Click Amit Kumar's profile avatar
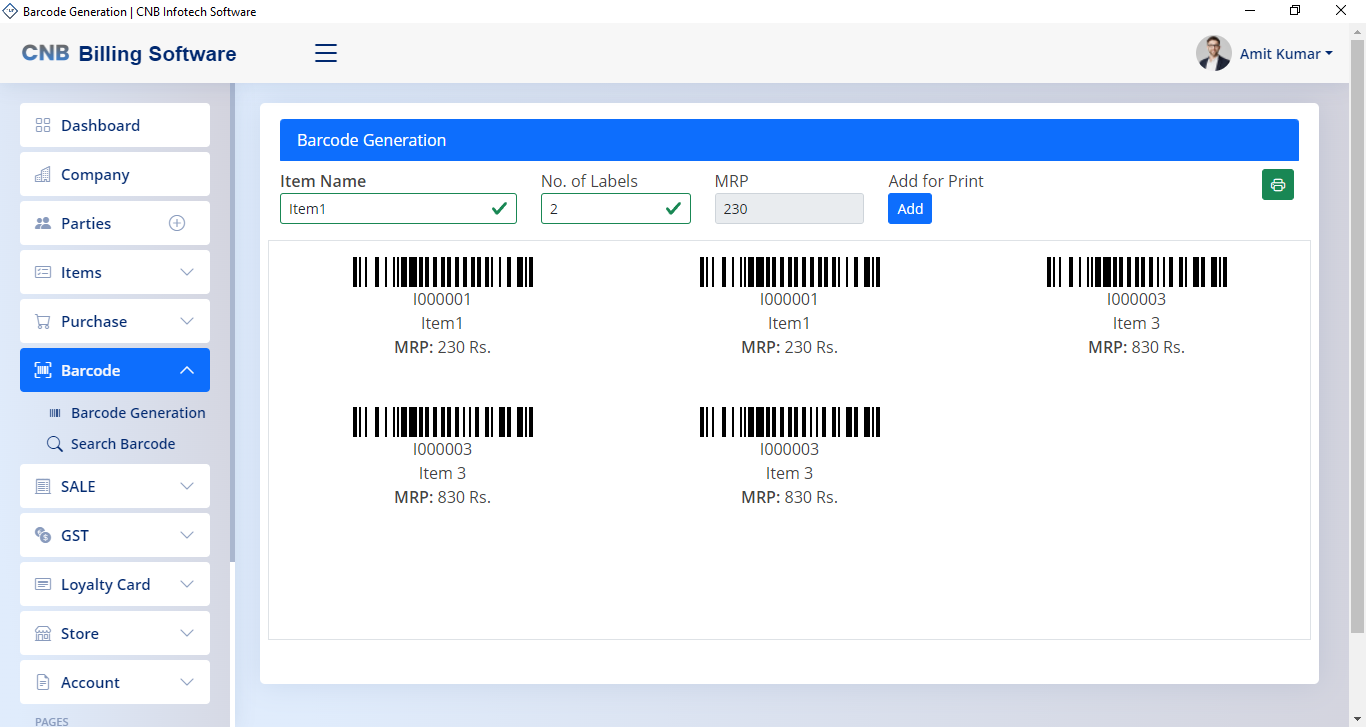The image size is (1366, 727). [1214, 53]
